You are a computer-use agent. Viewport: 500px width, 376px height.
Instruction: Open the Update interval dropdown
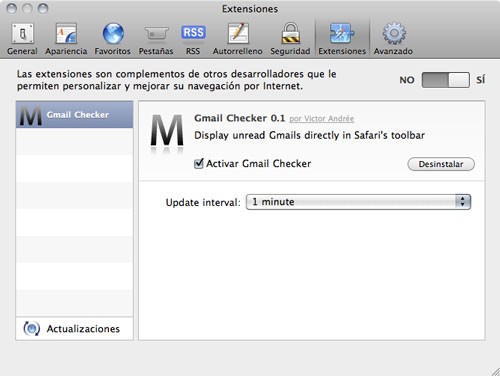(x=358, y=202)
